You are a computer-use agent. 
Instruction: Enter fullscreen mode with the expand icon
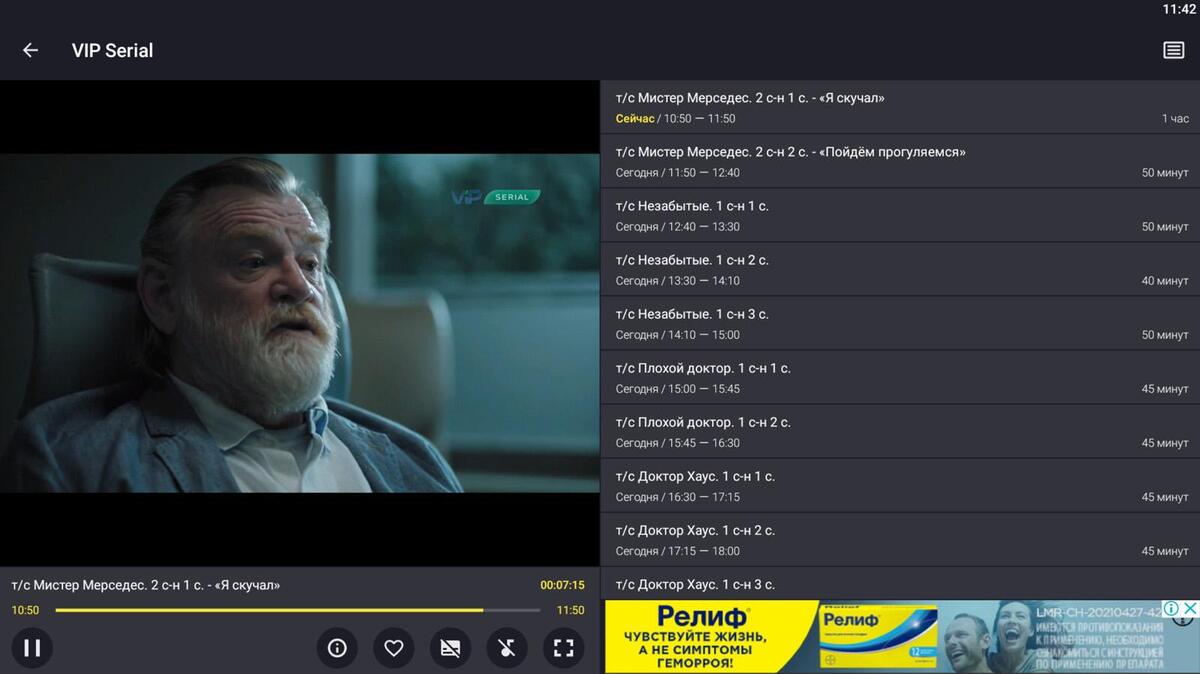(x=563, y=648)
